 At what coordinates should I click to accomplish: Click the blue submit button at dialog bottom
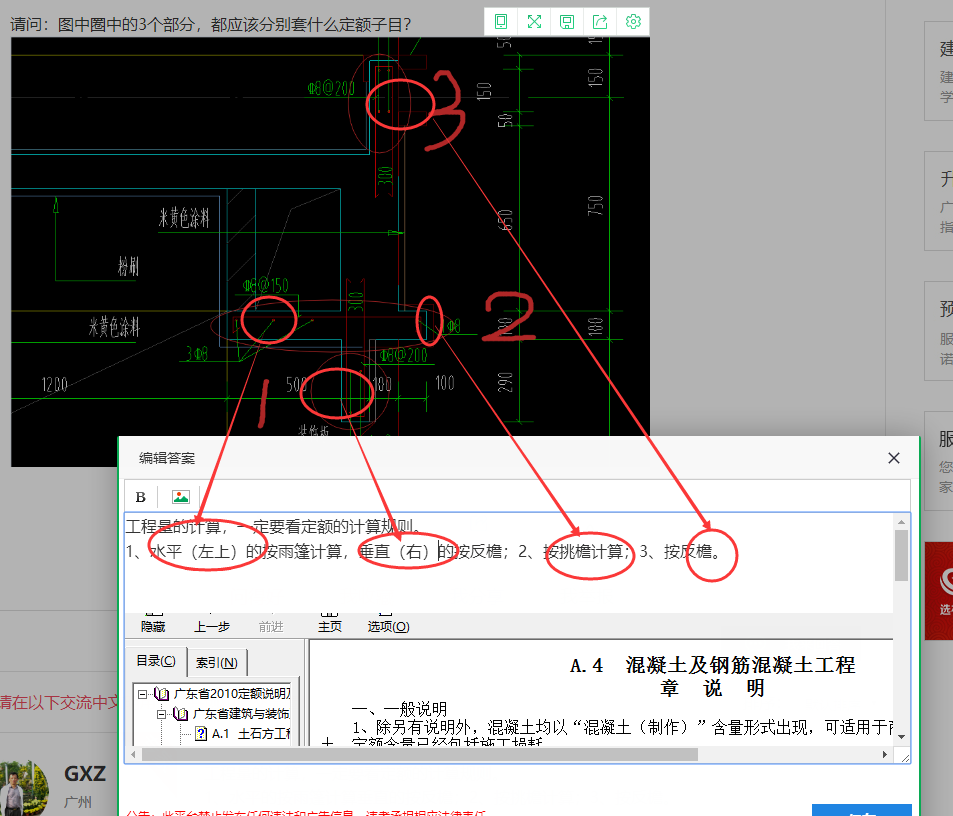[x=862, y=810]
